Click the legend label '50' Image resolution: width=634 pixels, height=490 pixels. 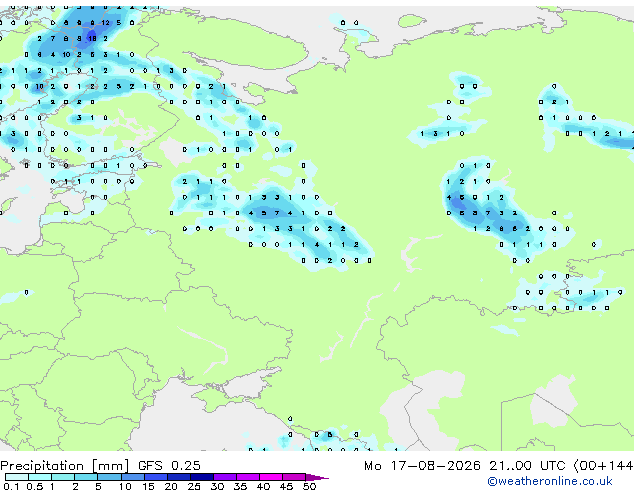click(309, 486)
